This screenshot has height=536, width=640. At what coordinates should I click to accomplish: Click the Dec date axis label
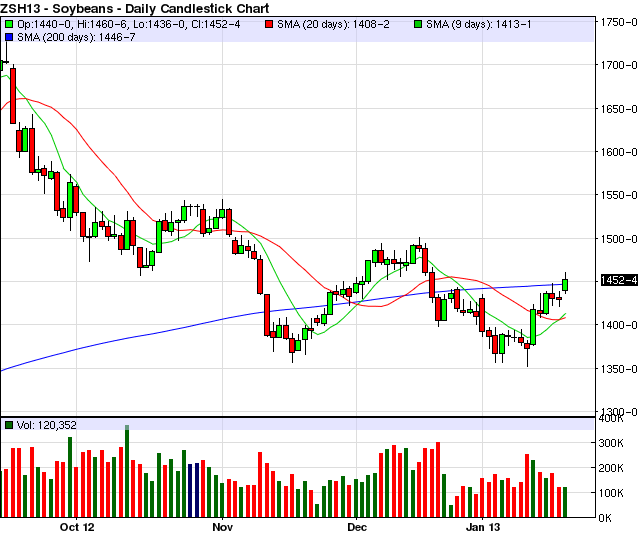(x=357, y=527)
